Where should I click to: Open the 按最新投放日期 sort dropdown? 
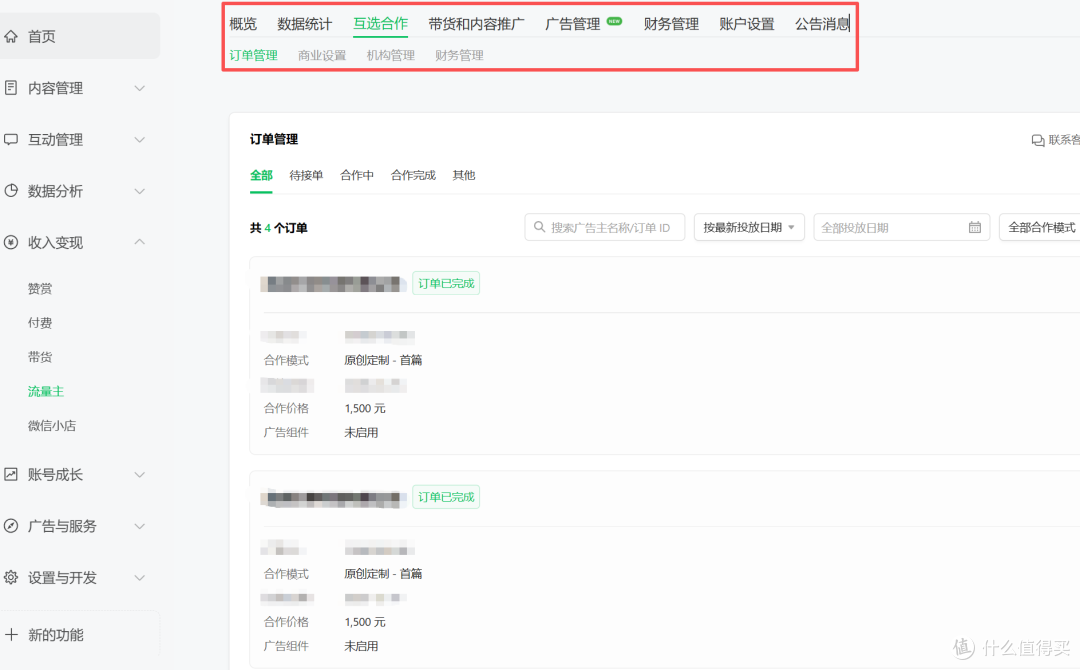click(749, 227)
